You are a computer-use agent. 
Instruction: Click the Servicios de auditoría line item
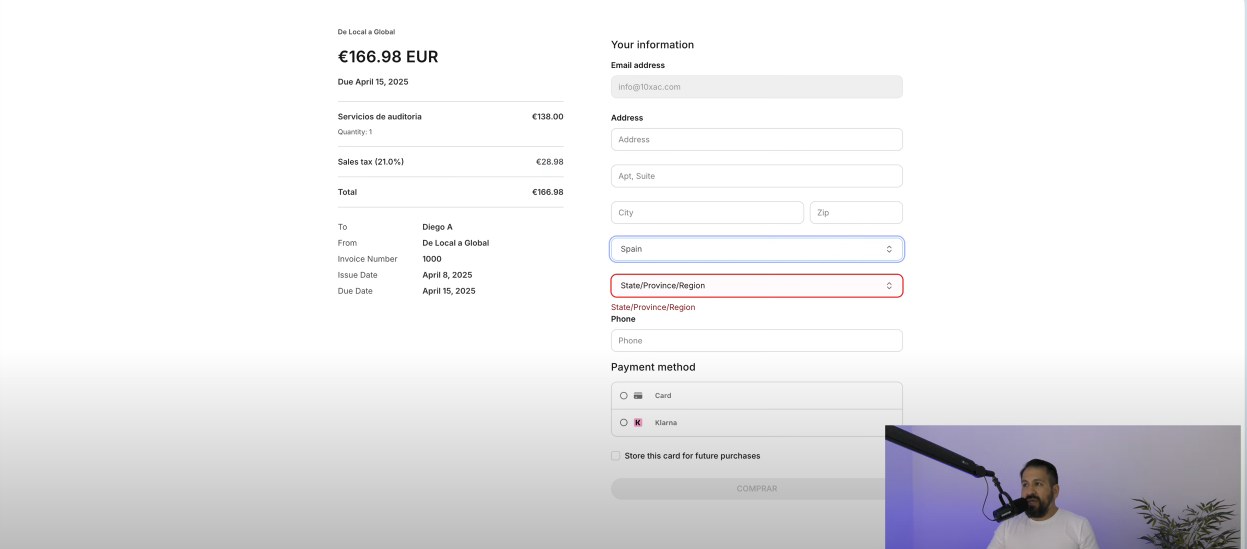tap(380, 117)
